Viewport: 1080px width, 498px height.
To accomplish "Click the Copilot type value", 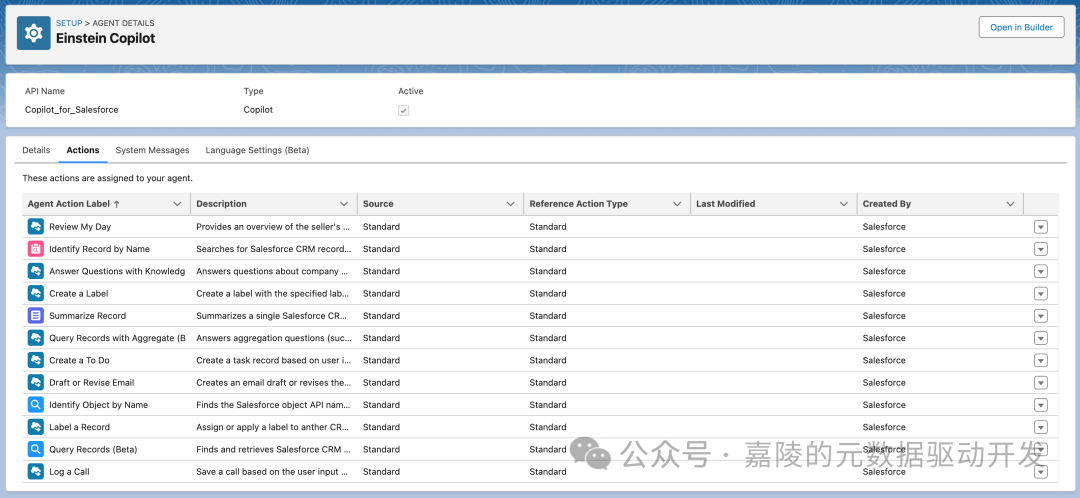I will 258,110.
